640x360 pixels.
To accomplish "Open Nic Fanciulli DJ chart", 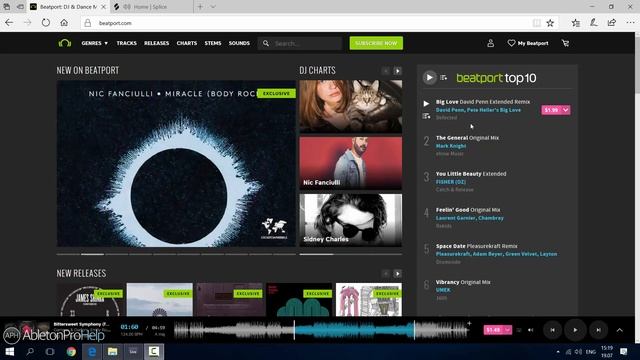I will pyautogui.click(x=351, y=163).
